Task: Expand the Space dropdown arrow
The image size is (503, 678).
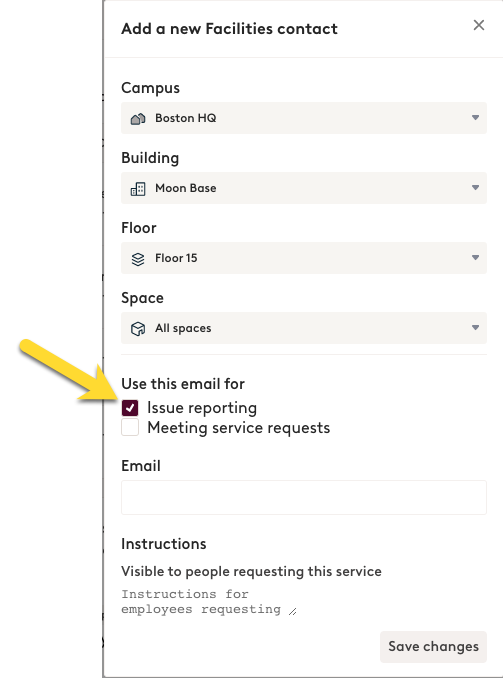Action: [475, 328]
